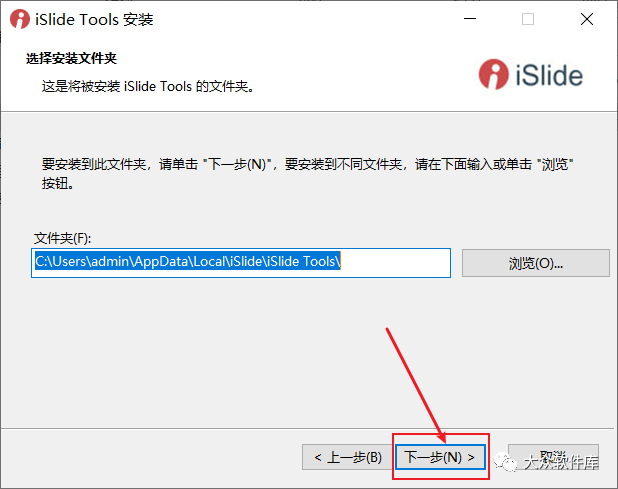
Task: Click the instruction text starting 要安装到此文件夹
Action: click(x=307, y=173)
